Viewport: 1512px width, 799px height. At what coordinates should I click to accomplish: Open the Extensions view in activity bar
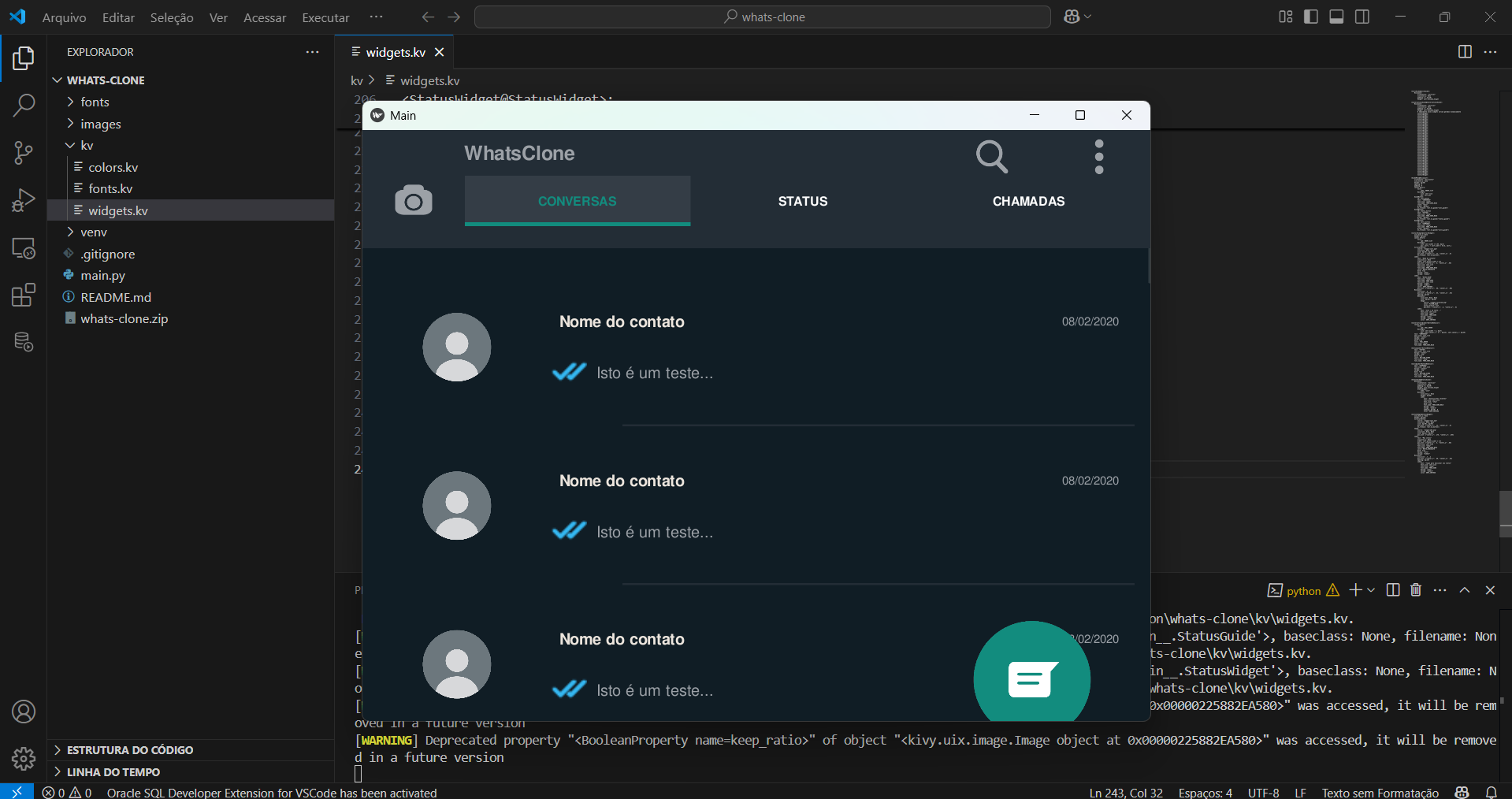click(24, 295)
